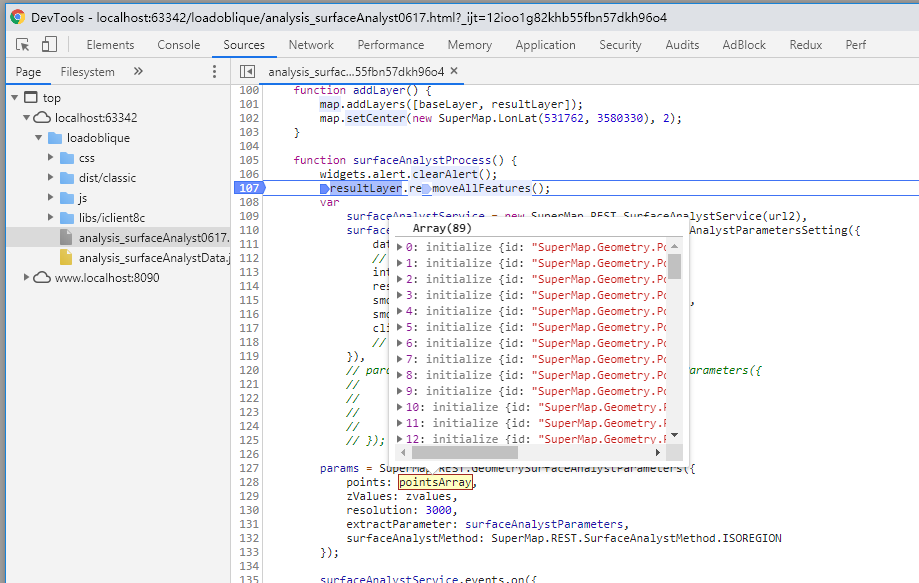Show more navigator tabs with double chevron
Screen dimensions: 919x583
tap(138, 71)
